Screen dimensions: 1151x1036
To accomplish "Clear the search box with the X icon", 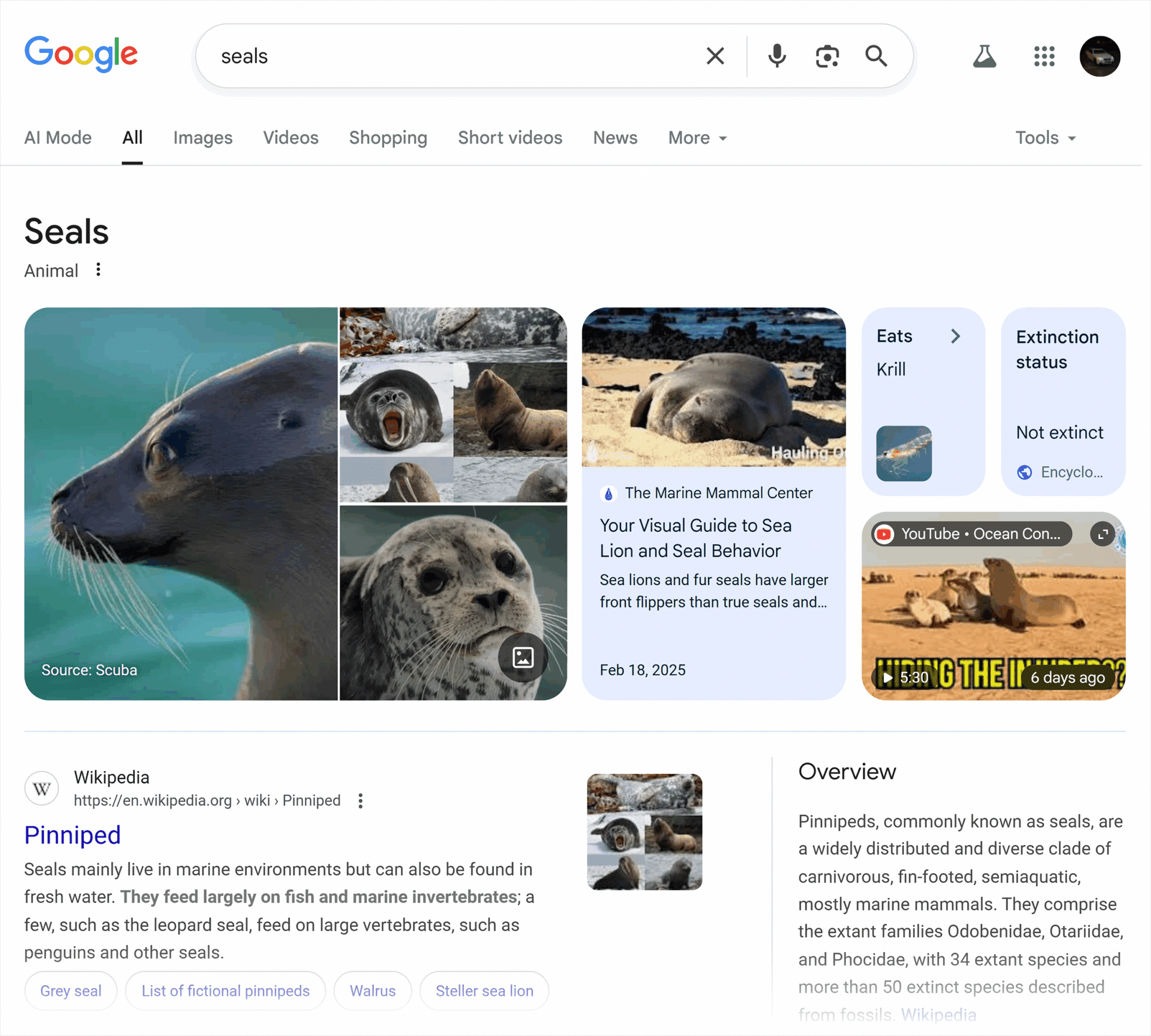I will pos(715,56).
